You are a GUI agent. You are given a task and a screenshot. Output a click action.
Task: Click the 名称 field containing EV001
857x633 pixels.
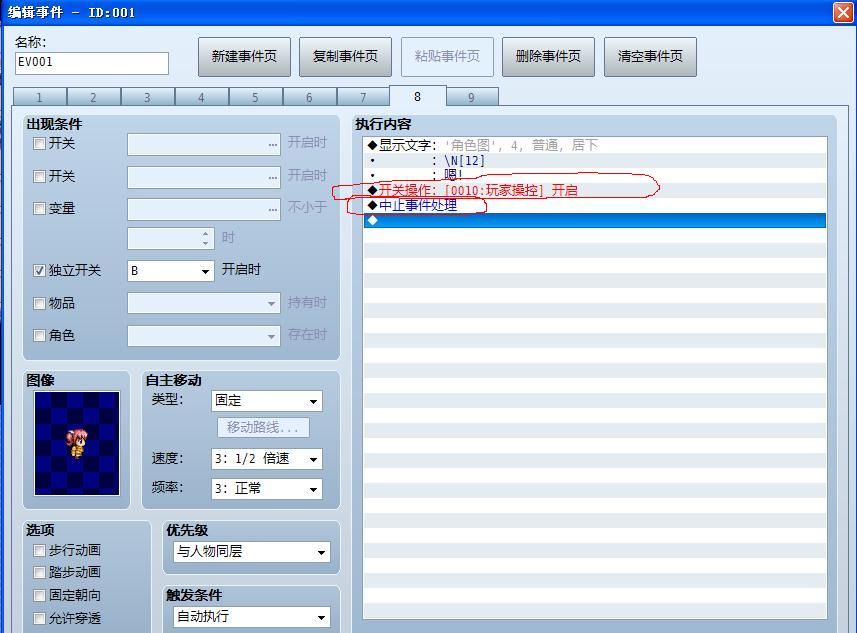pyautogui.click(x=92, y=63)
